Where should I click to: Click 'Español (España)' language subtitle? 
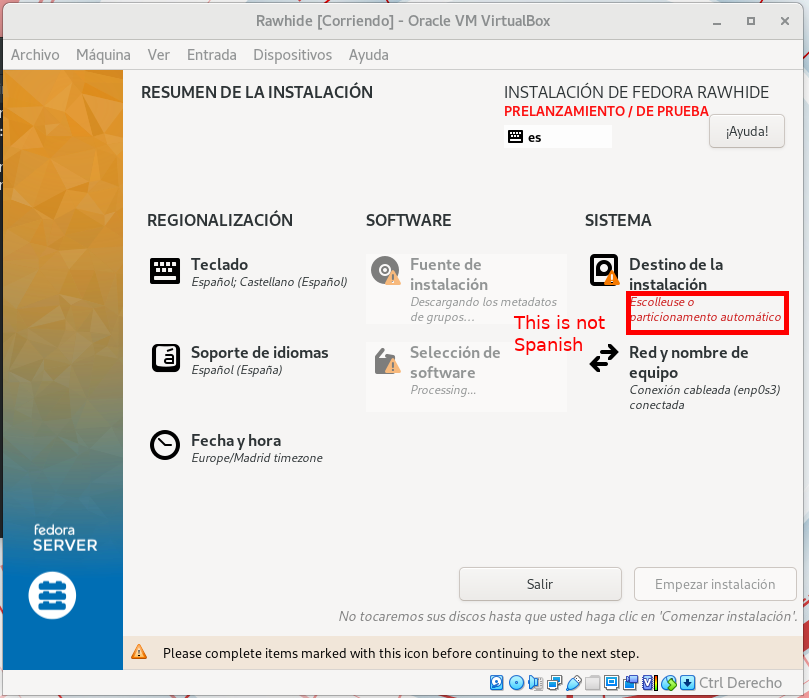236,370
